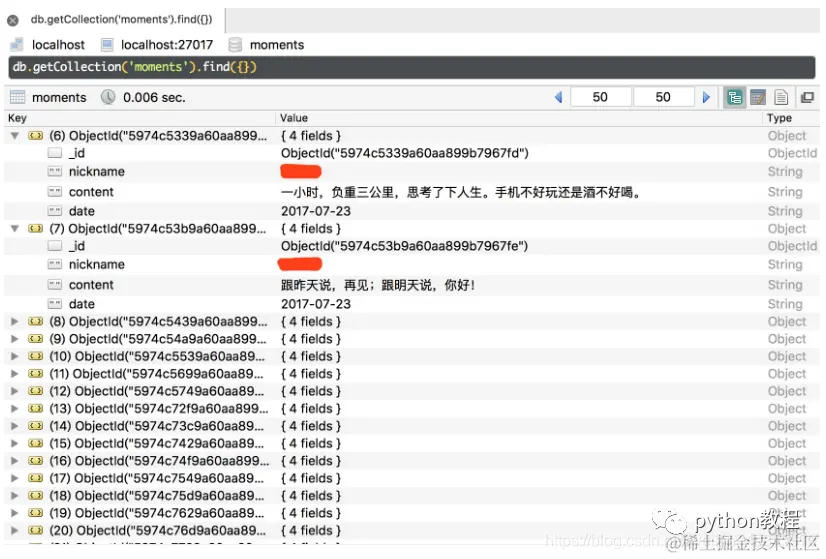Screen dimensions: 826x559
Task: Edit the skip value field showing 50
Action: [601, 97]
